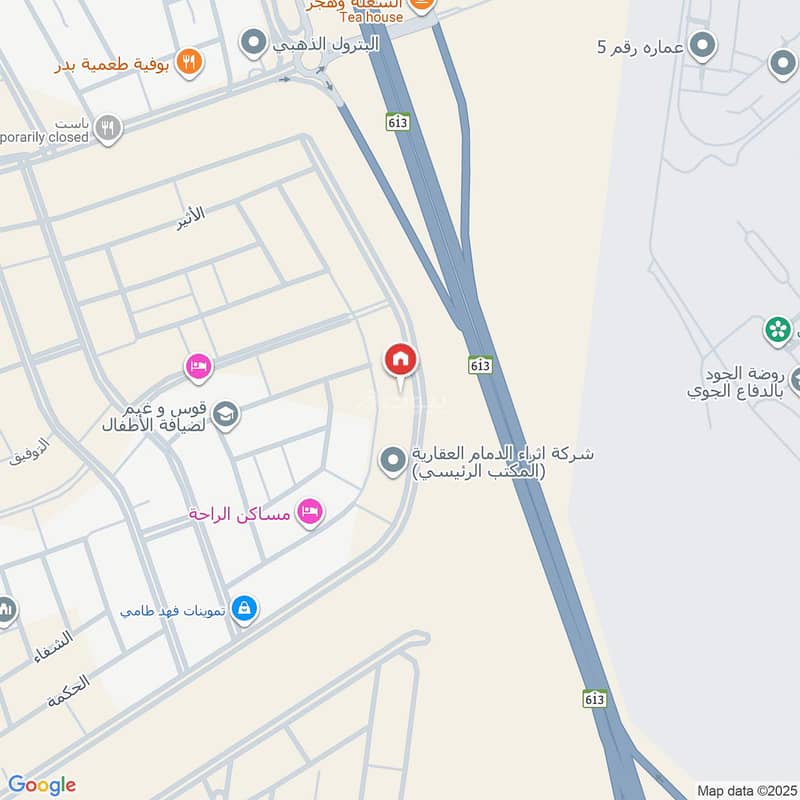Click the 613 route shield beside the home pin

pos(481,365)
